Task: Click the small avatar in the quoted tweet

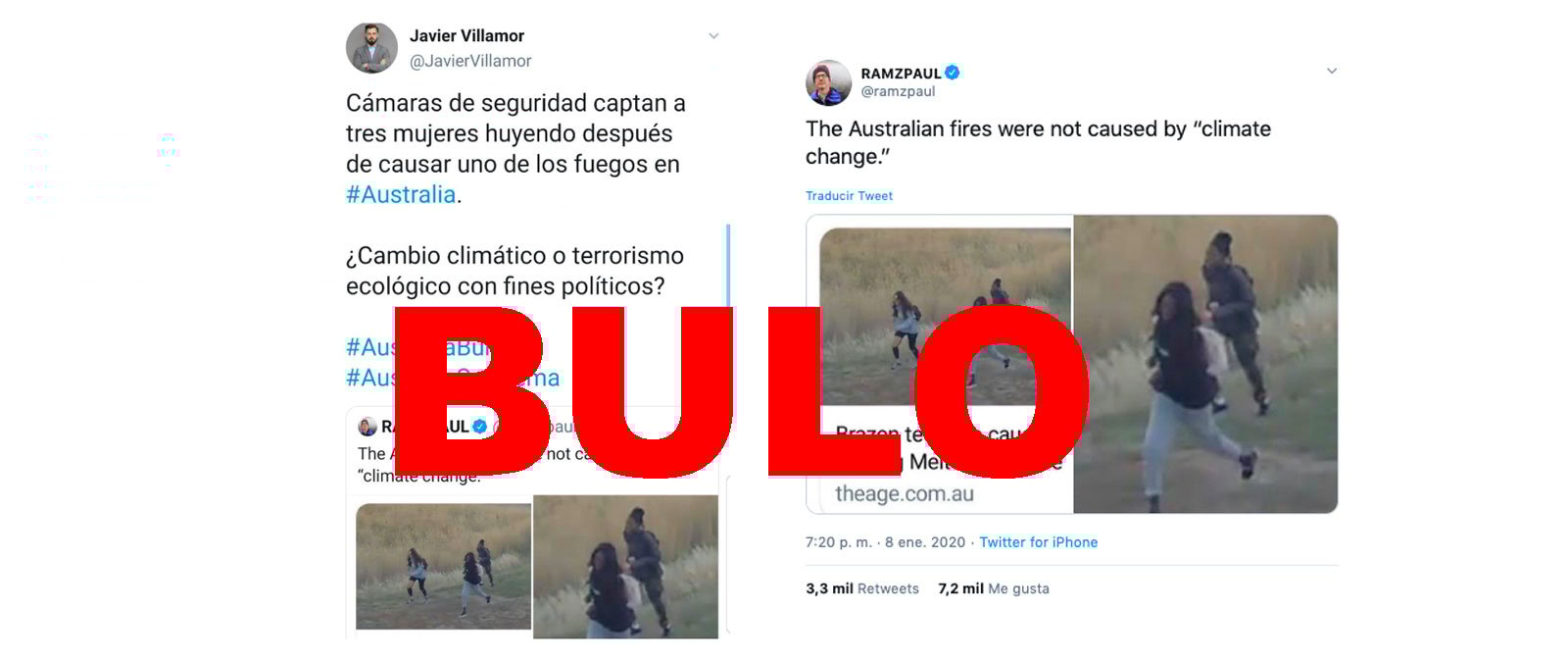Action: pyautogui.click(x=367, y=427)
